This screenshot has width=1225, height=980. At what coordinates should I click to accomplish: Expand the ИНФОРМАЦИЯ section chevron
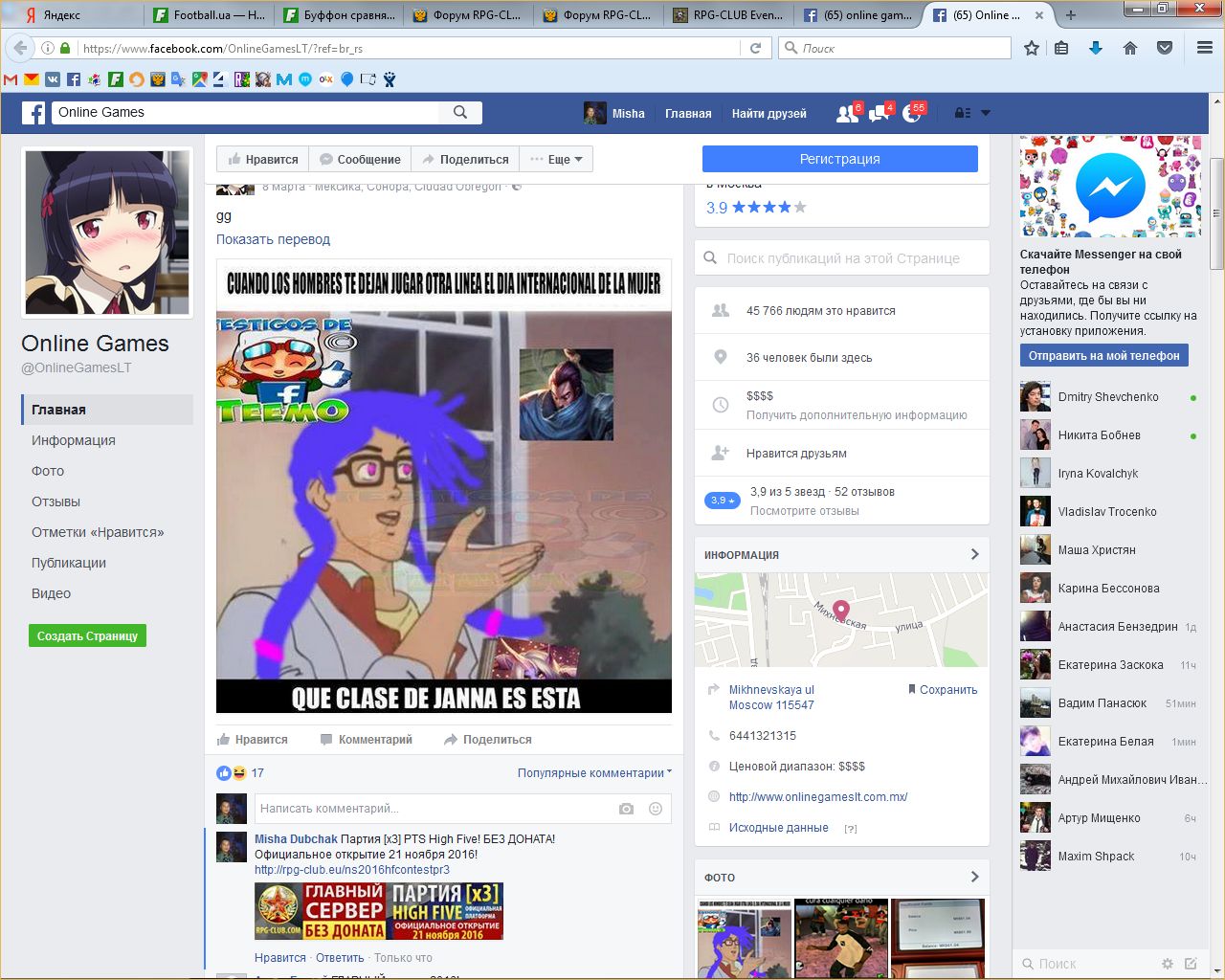pyautogui.click(x=974, y=554)
